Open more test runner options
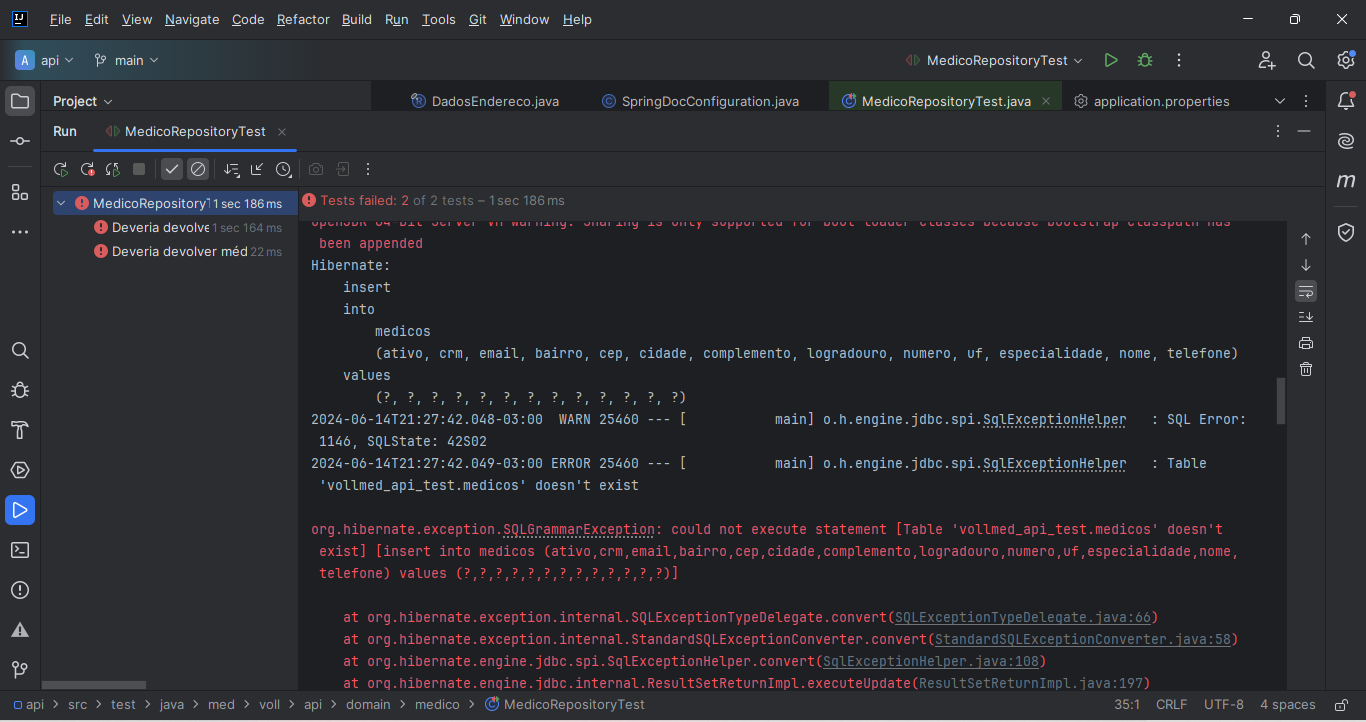 (x=368, y=169)
